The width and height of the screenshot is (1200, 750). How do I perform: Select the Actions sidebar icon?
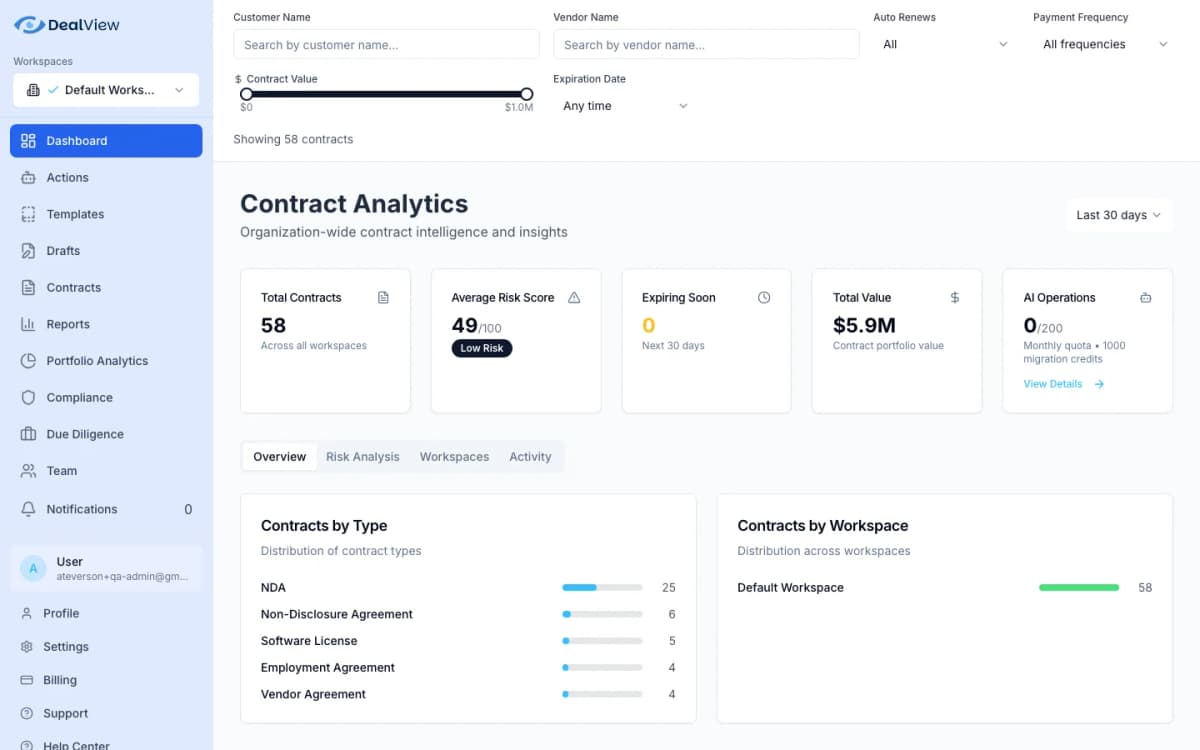27,177
